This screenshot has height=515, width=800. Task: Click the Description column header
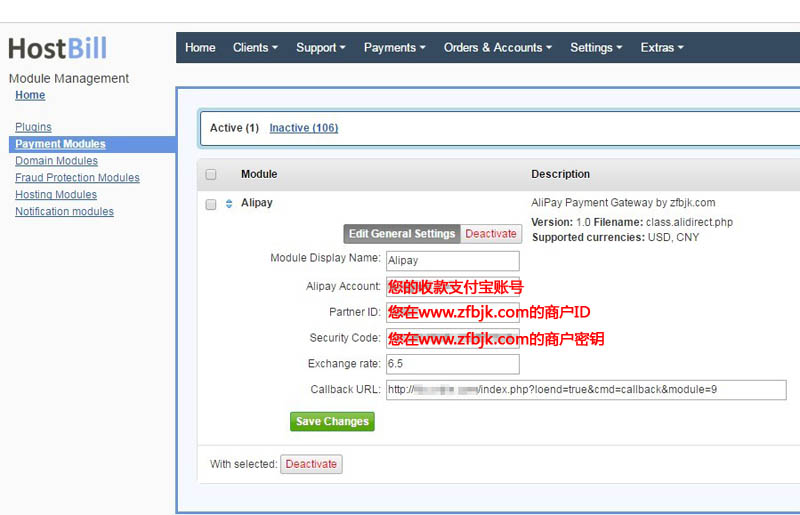pos(560,174)
